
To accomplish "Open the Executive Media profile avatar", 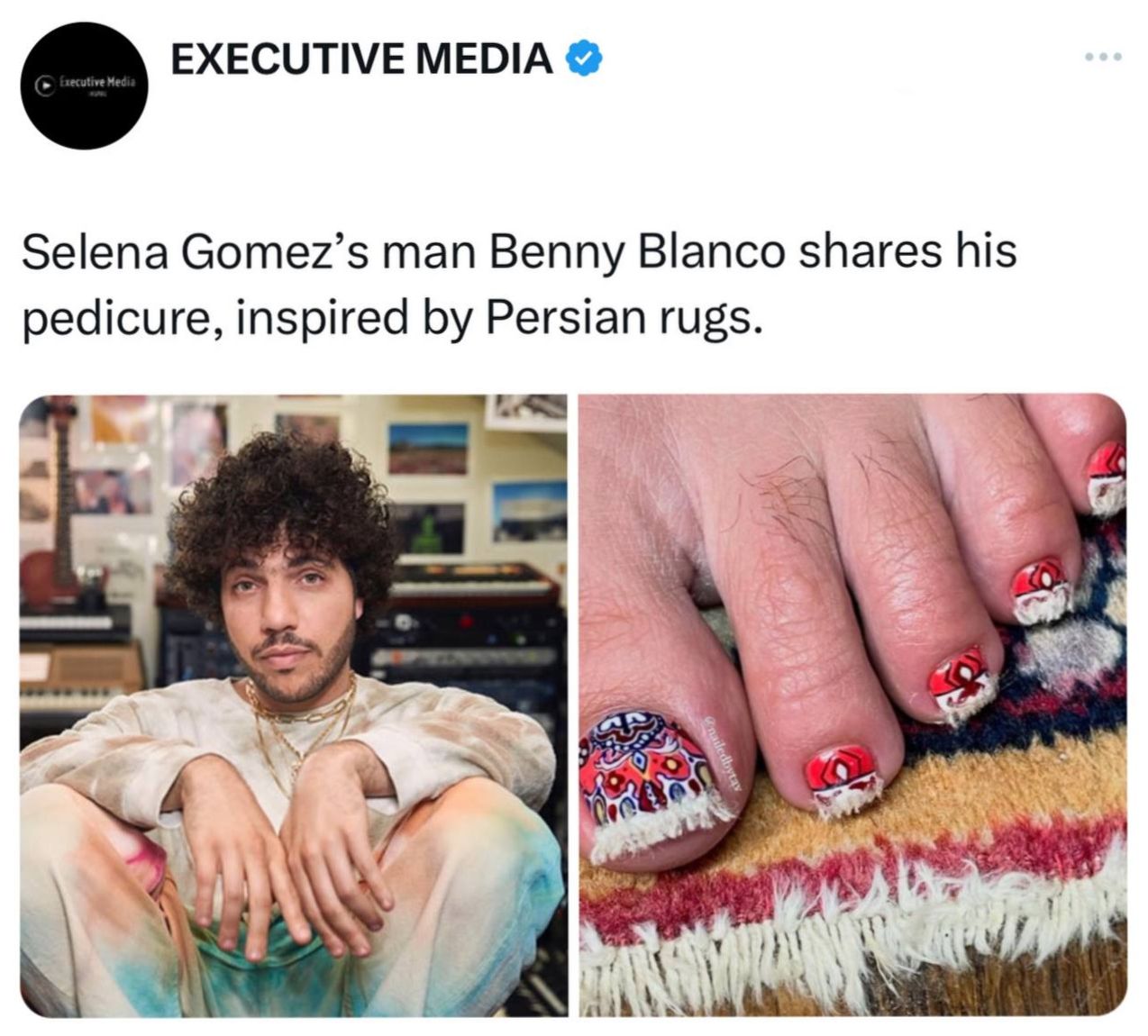I will [87, 86].
